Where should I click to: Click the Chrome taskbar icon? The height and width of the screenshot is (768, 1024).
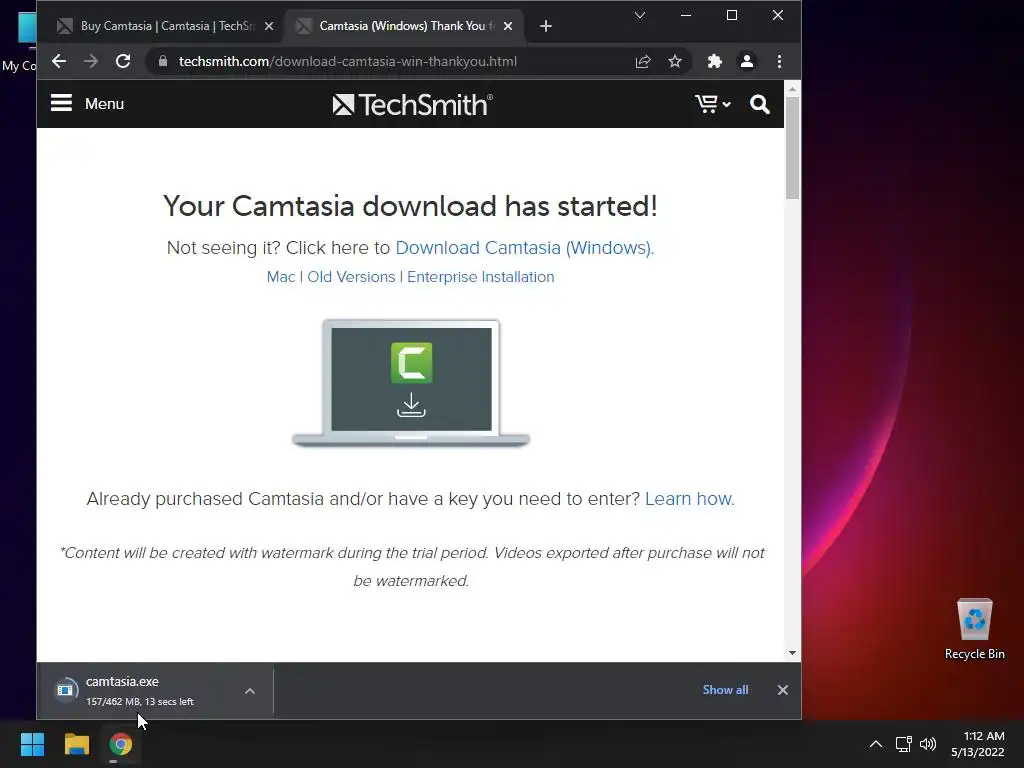click(x=121, y=744)
